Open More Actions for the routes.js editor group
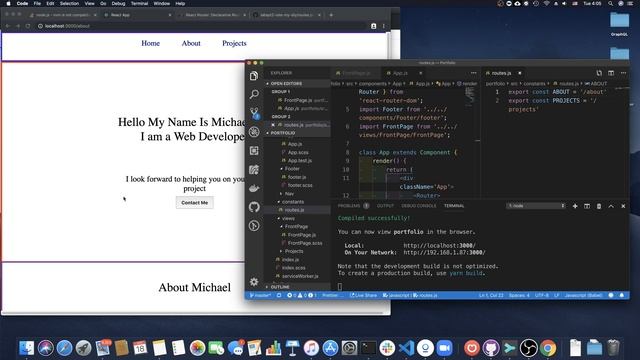The height and width of the screenshot is (360, 640). (623, 73)
